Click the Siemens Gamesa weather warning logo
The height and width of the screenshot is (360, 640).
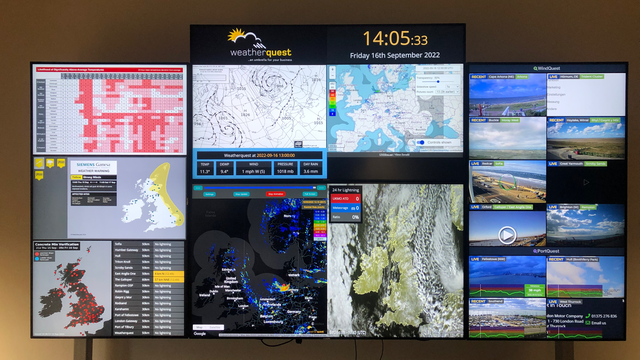[x=94, y=167]
